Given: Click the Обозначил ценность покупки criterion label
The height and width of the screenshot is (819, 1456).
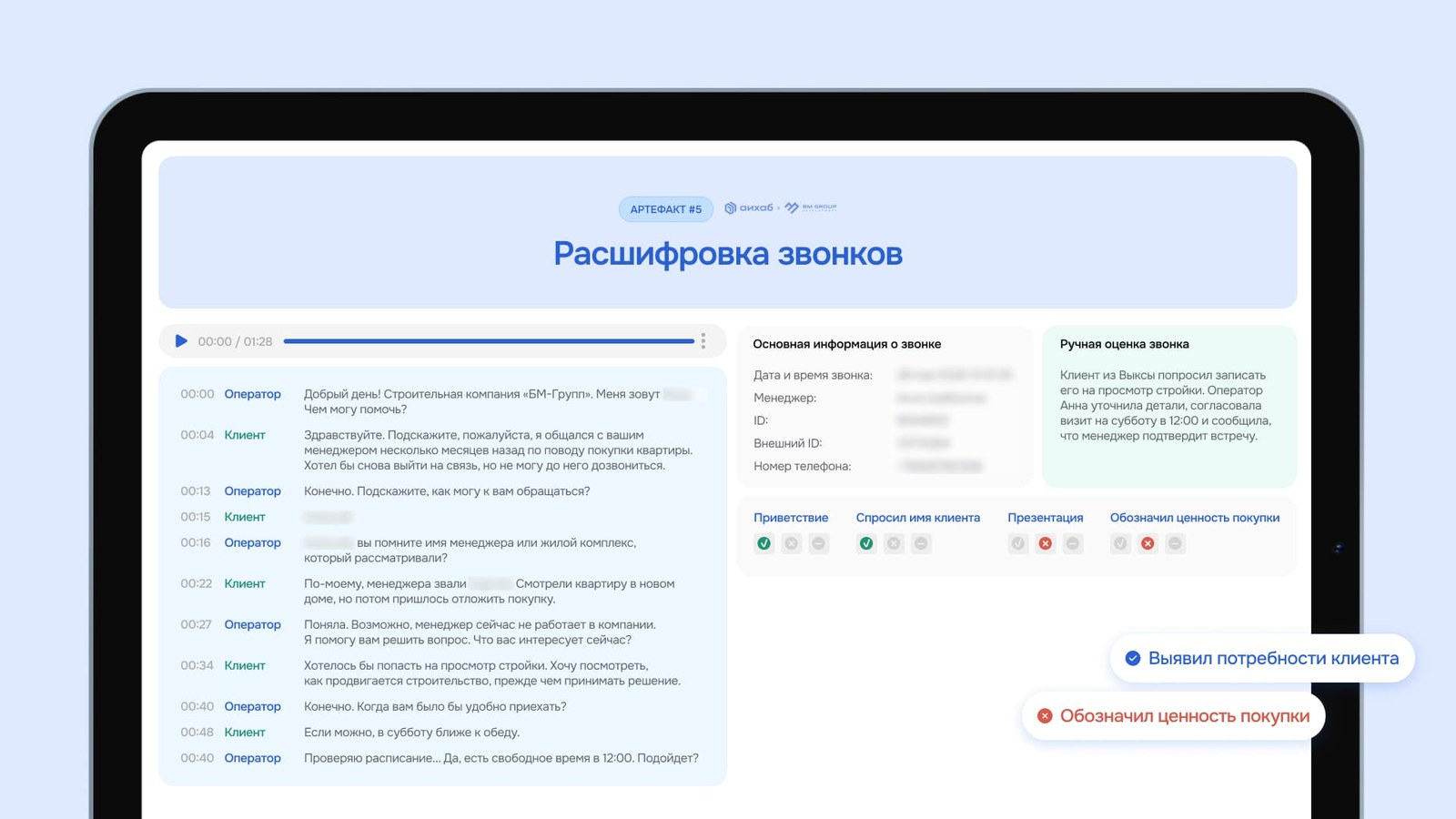Looking at the screenshot, I should (1194, 518).
